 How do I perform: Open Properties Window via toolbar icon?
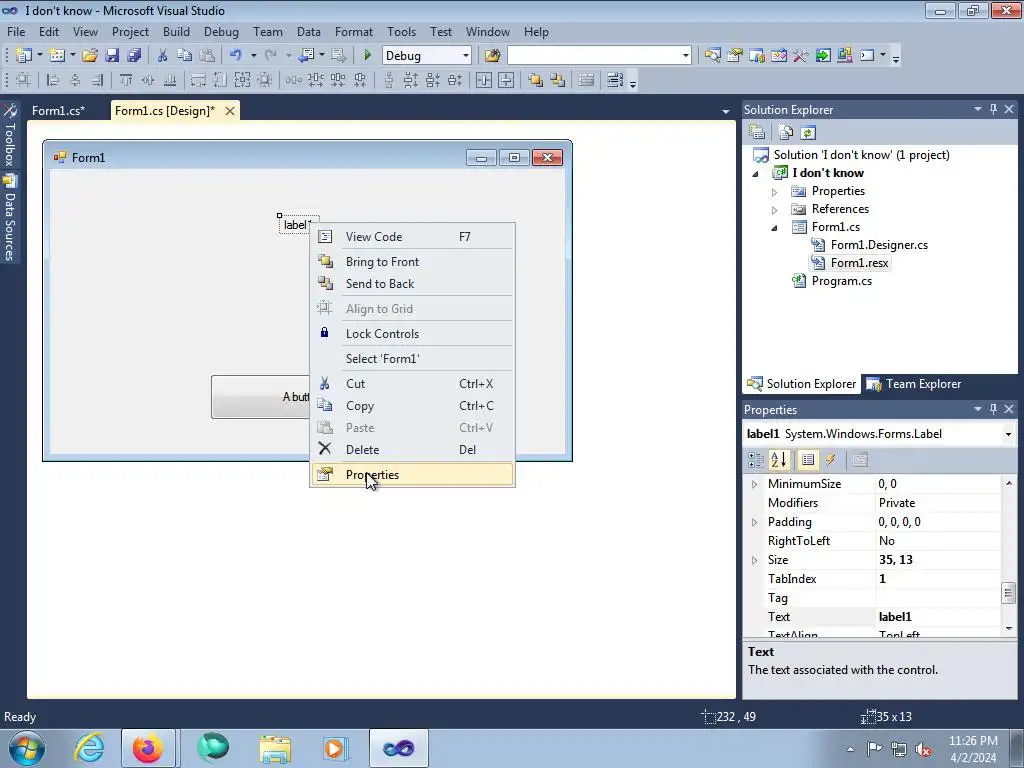click(735, 56)
